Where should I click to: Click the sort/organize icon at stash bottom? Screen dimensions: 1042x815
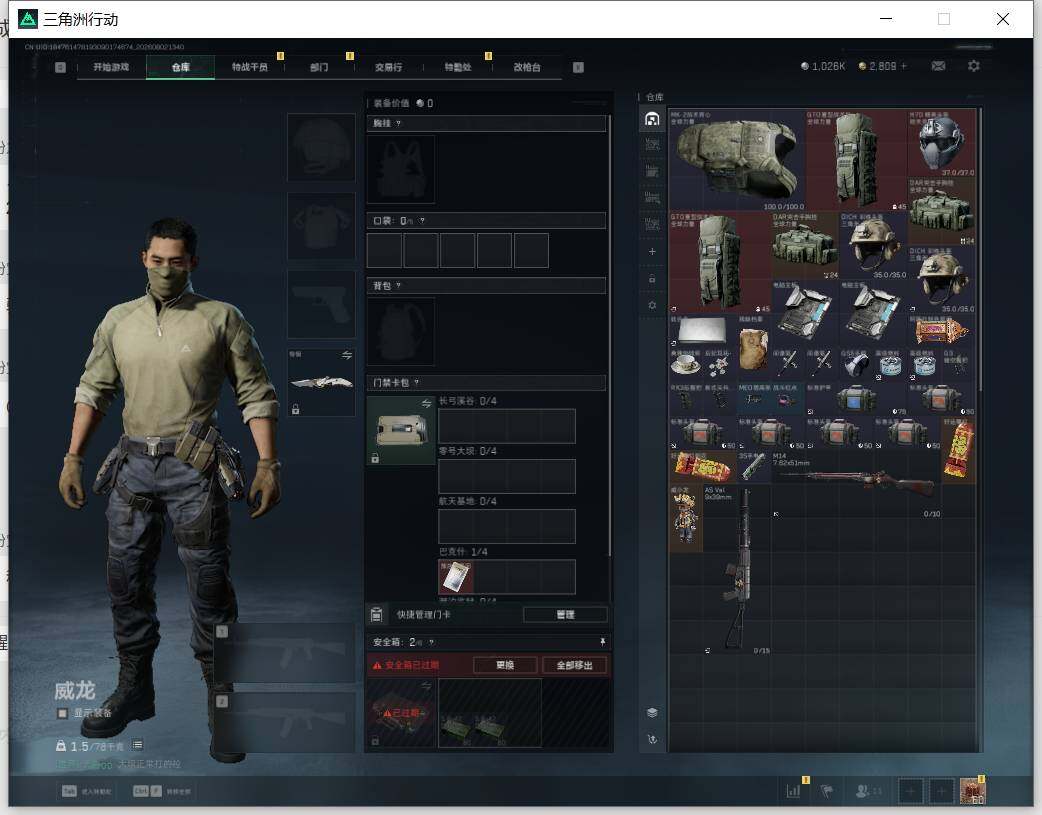[x=652, y=739]
